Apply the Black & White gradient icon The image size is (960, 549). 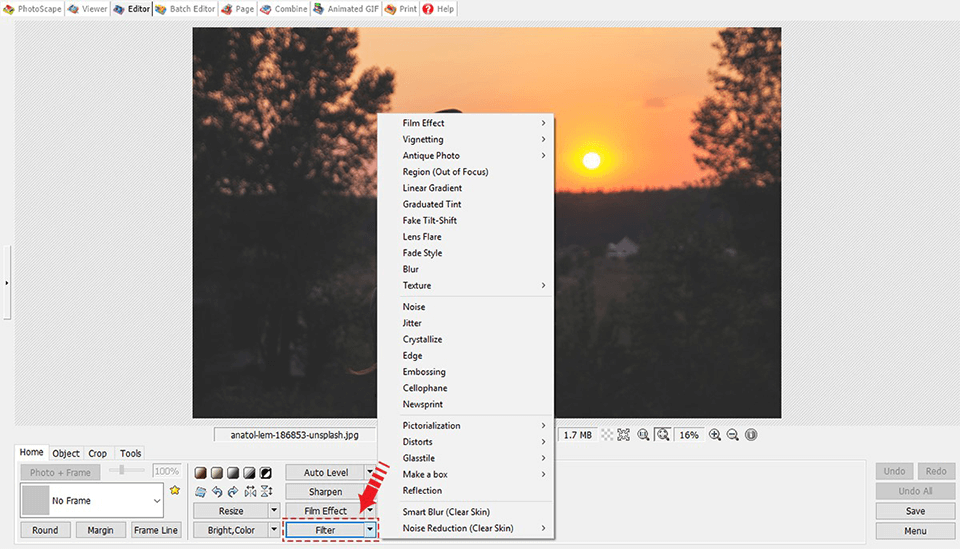(249, 473)
